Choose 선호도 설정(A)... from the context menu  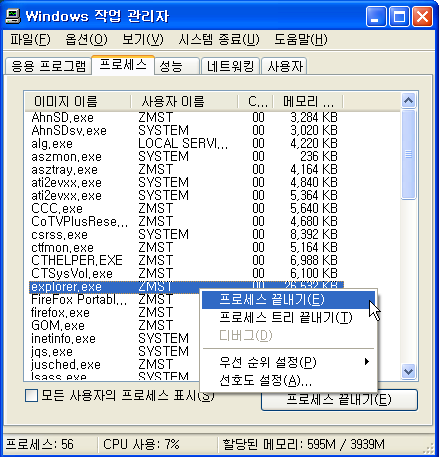point(288,380)
